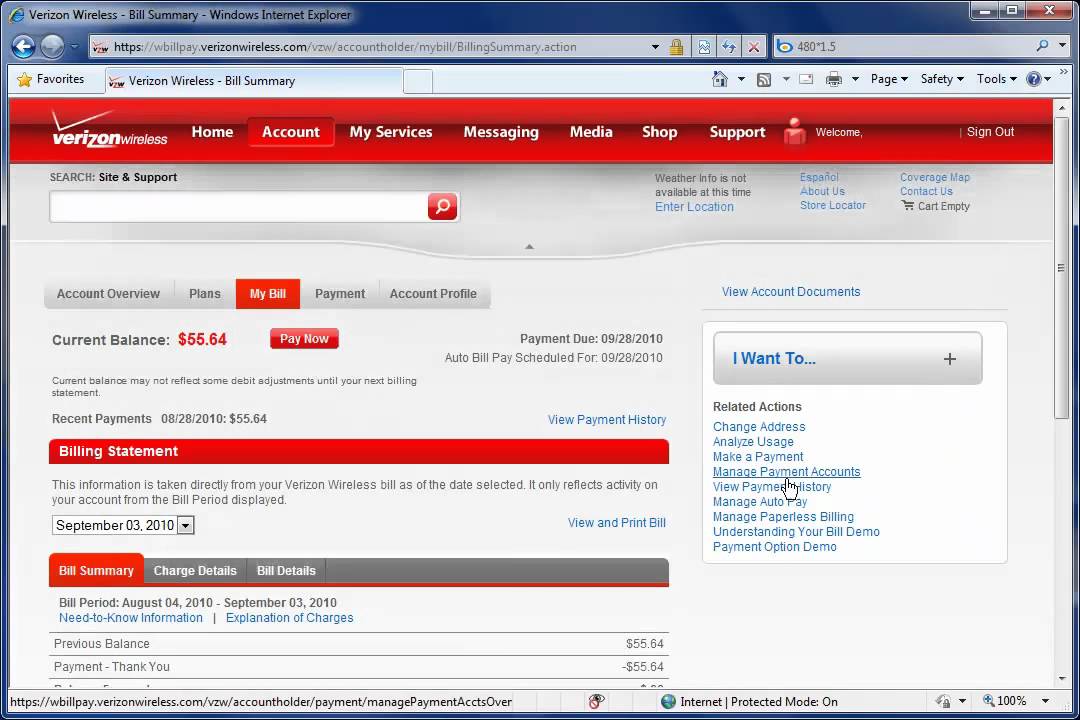Select Account in the main navigation
This screenshot has height=720, width=1080.
point(291,132)
